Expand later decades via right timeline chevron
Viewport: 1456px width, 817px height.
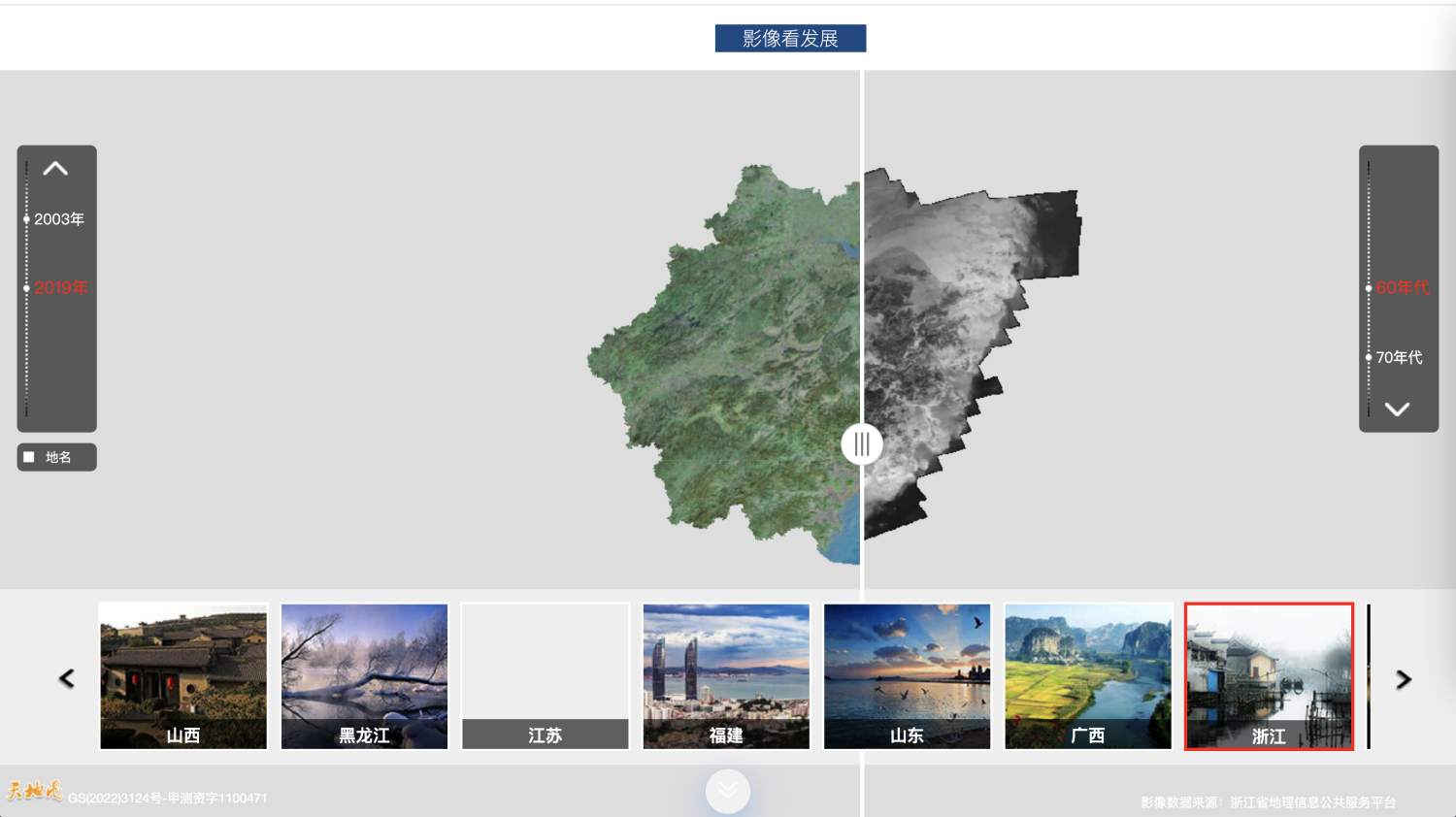(x=1398, y=408)
